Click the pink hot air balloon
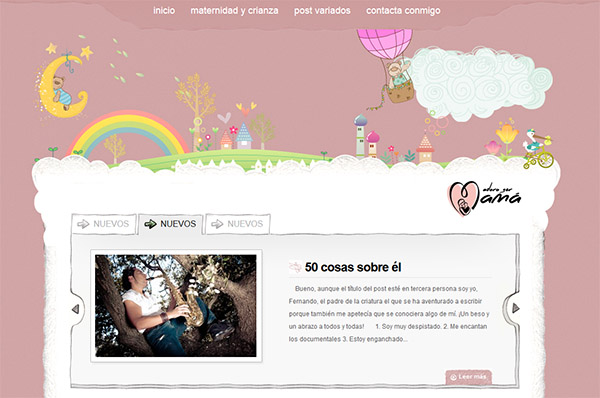This screenshot has width=600, height=398. tap(385, 43)
